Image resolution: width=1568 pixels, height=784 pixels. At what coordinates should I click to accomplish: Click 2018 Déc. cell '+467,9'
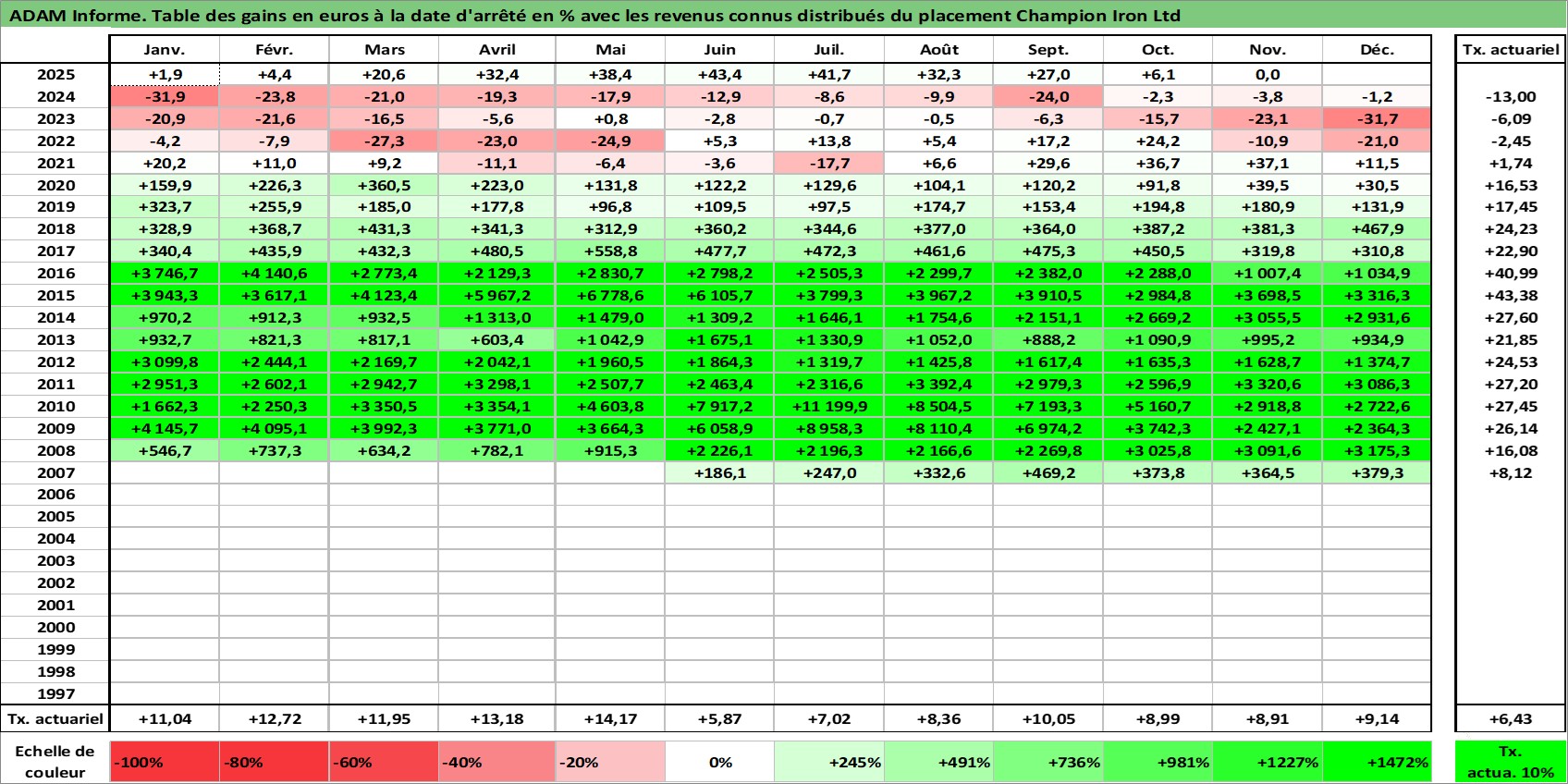[x=1377, y=229]
